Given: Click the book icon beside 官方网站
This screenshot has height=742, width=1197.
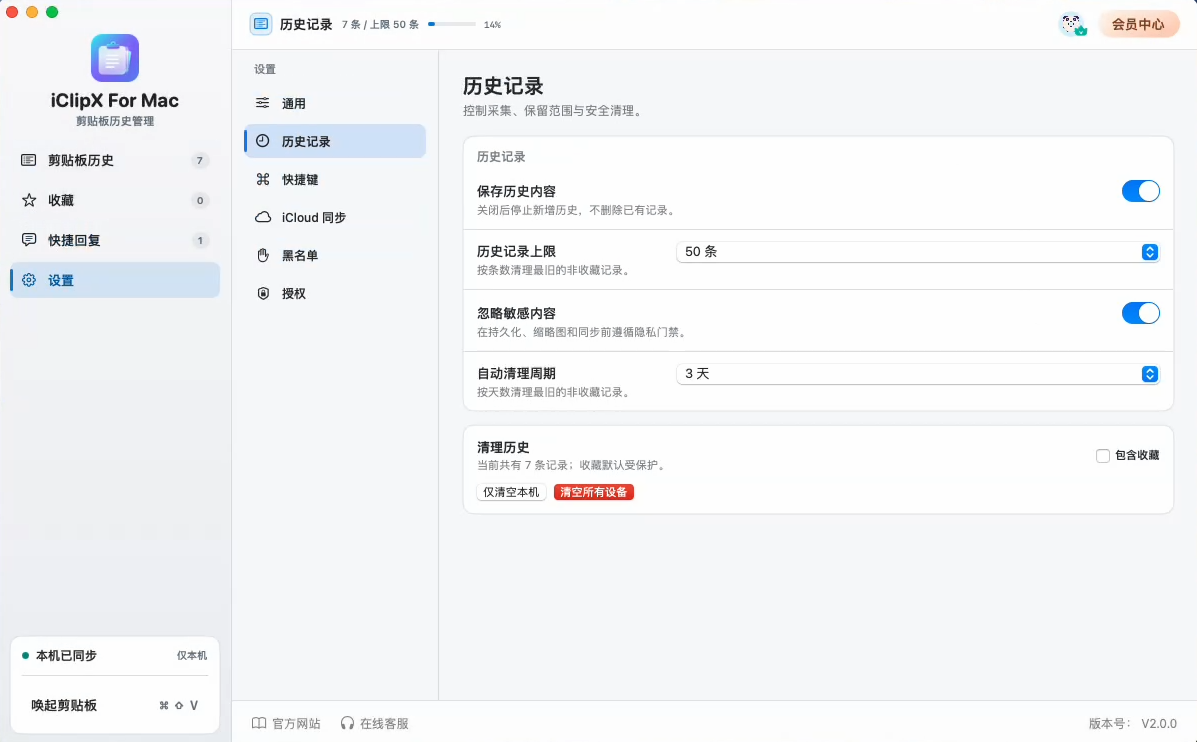Looking at the screenshot, I should tap(260, 723).
